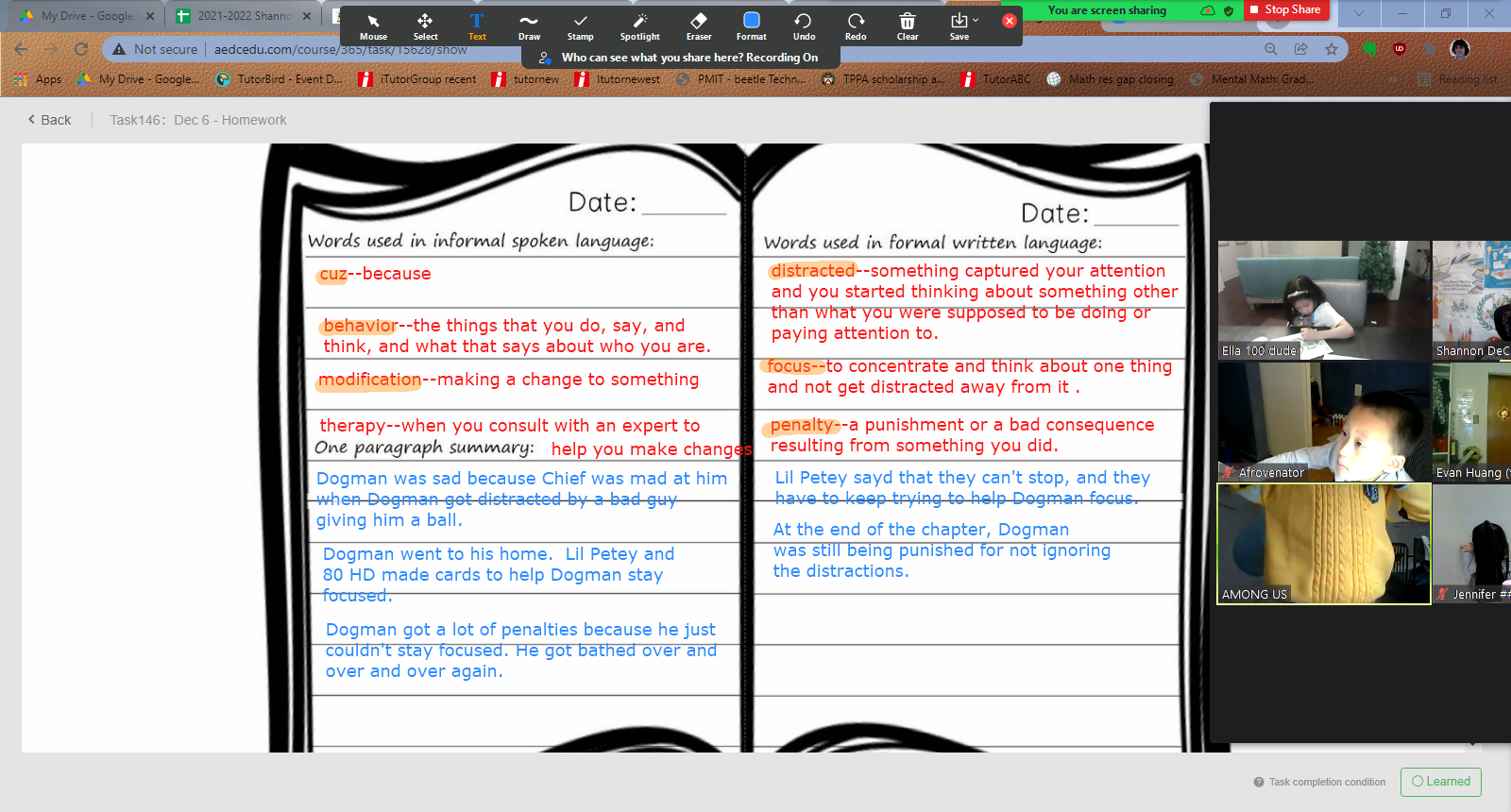Screen dimensions: 1511x812
Task: Open the Reading list
Action: [x=1457, y=79]
